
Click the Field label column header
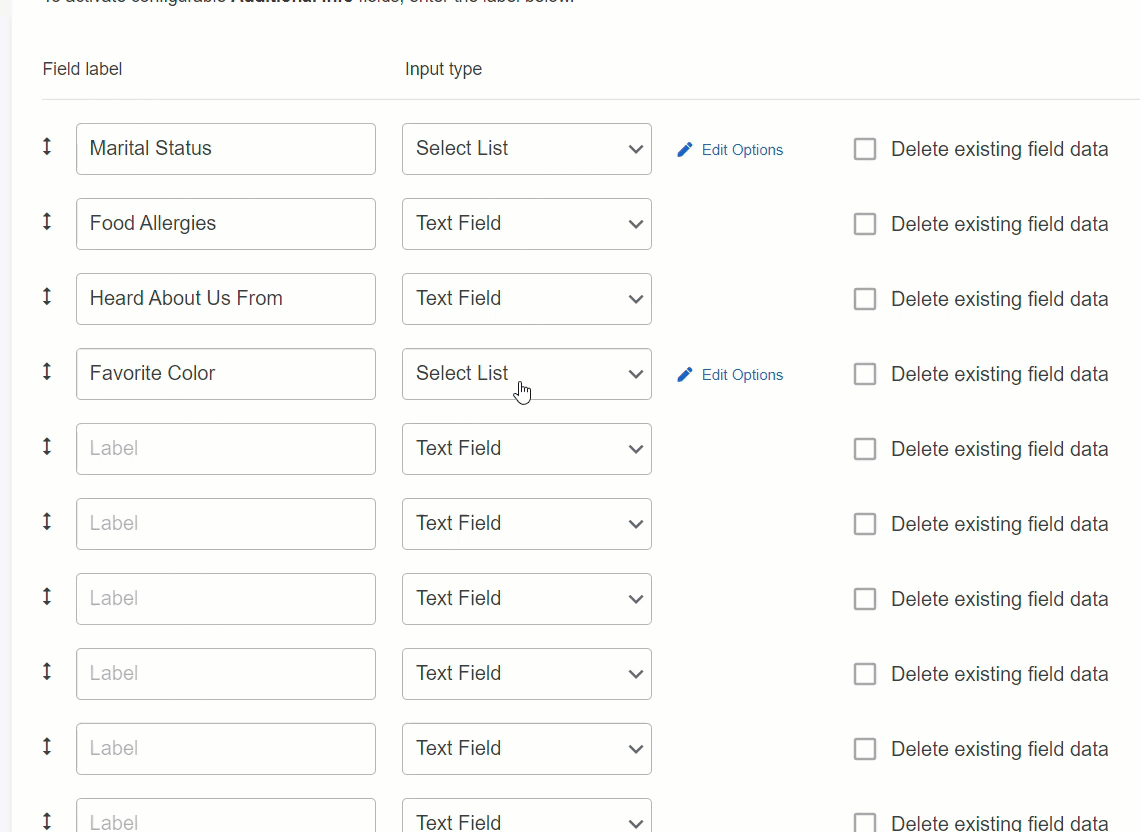pyautogui.click(x=82, y=68)
